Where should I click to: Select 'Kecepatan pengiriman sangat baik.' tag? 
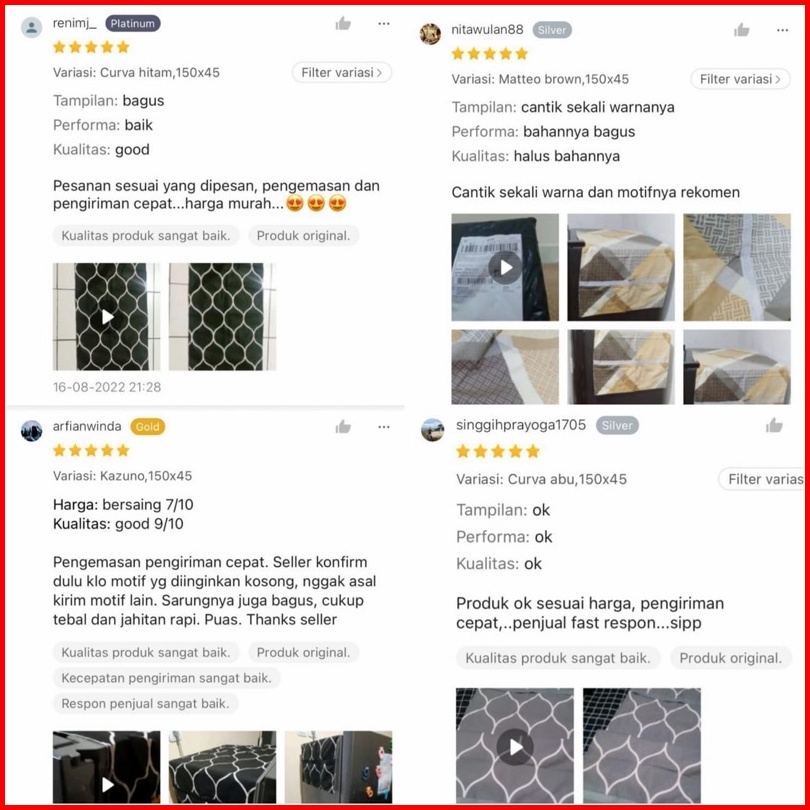(x=166, y=678)
